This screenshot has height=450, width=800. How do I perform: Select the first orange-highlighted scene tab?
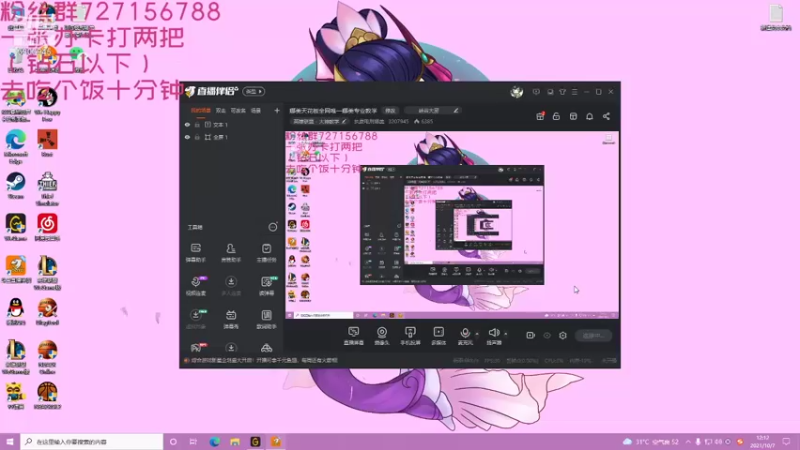pyautogui.click(x=201, y=110)
